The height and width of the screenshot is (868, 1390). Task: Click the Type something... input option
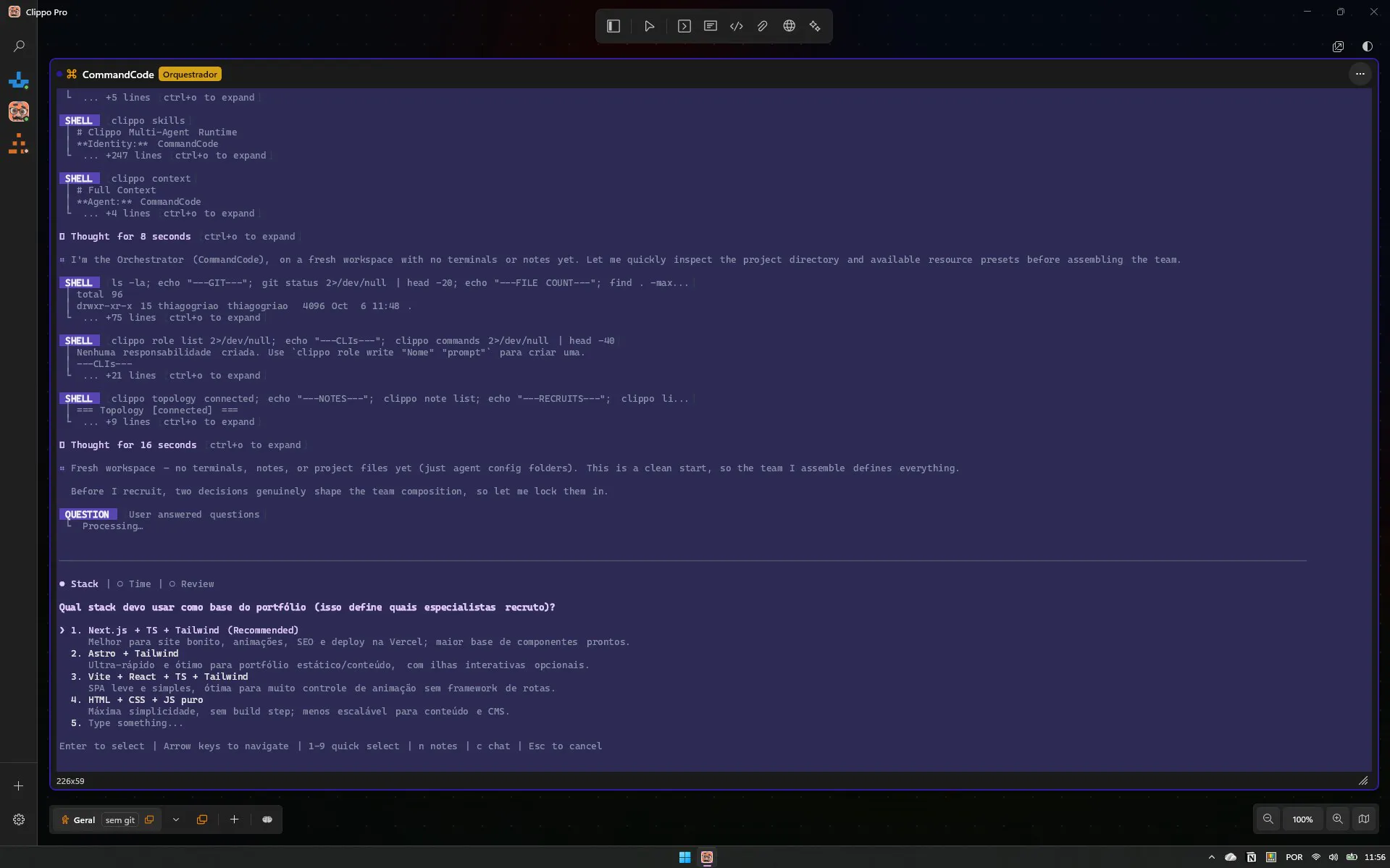(x=135, y=723)
